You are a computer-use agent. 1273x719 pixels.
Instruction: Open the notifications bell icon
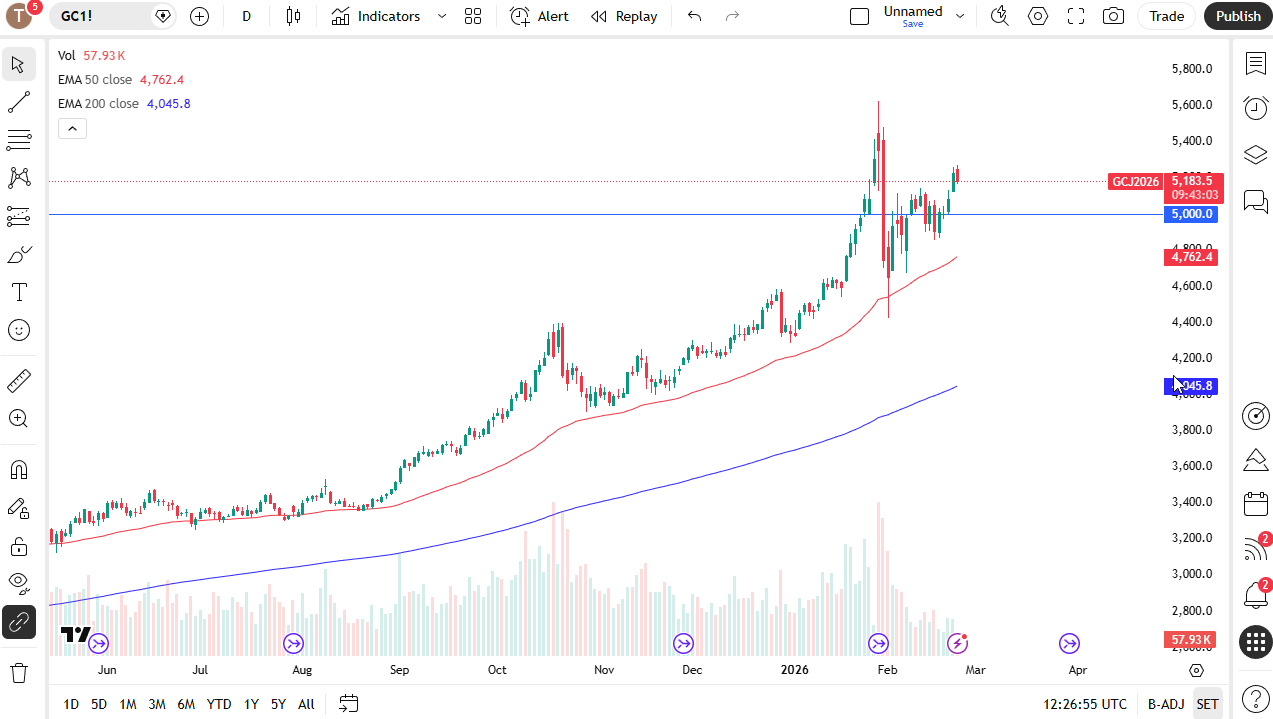(x=1256, y=596)
